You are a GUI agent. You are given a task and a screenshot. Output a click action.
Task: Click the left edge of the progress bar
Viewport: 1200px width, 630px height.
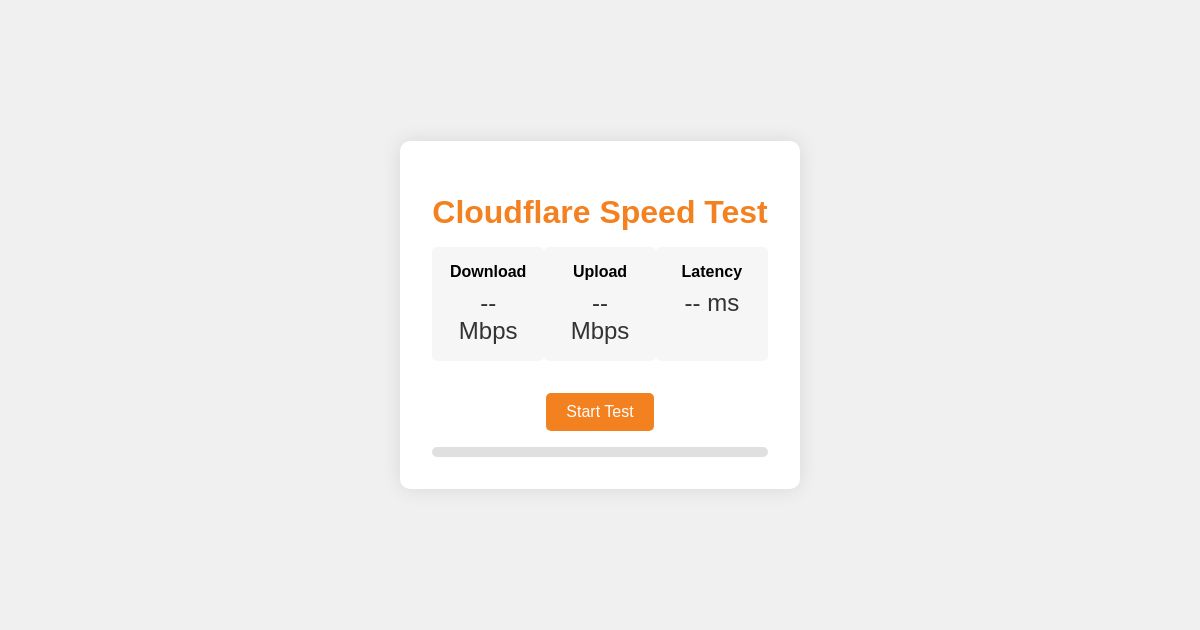(437, 452)
